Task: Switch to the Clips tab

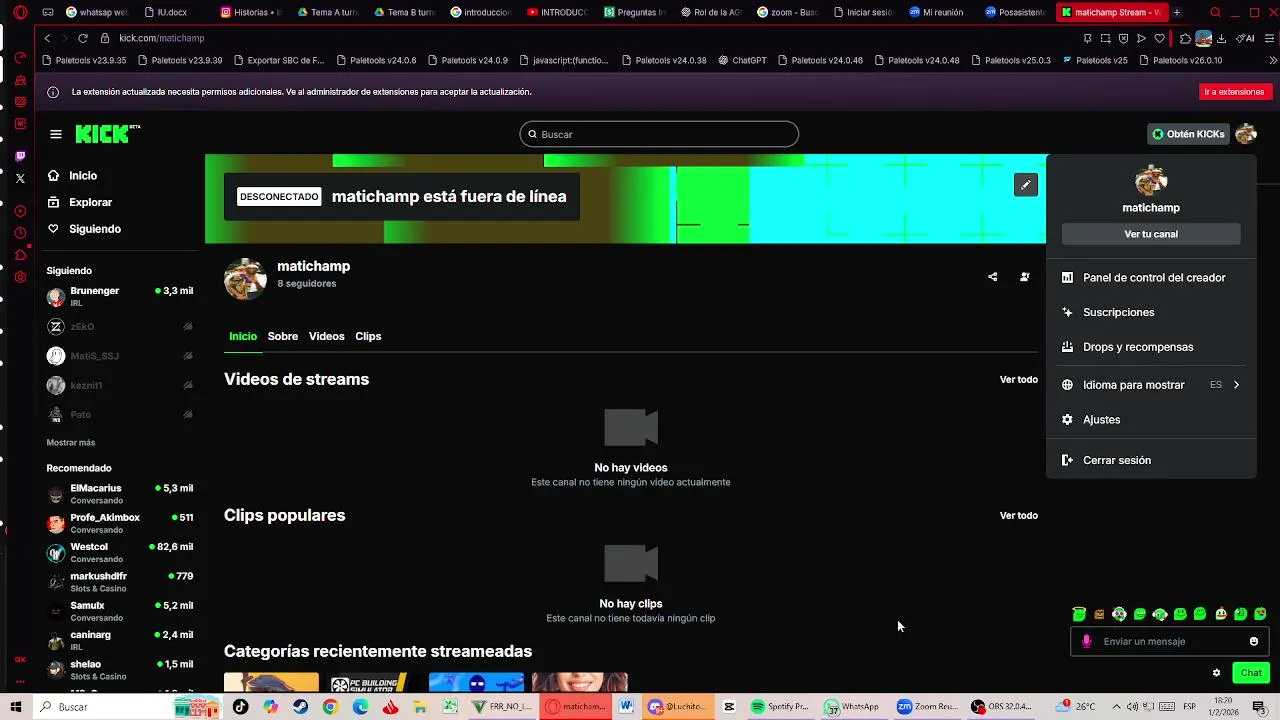Action: 368,336
